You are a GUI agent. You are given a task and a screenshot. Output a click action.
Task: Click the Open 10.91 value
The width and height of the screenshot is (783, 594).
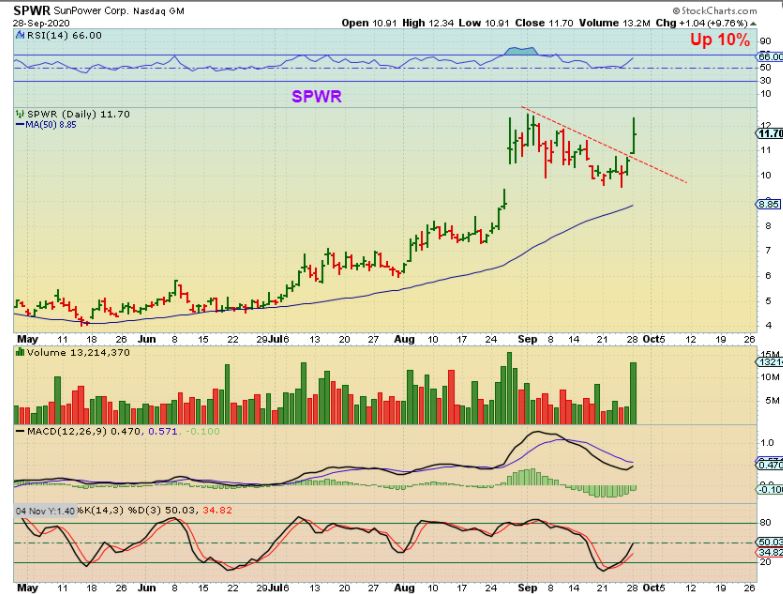[x=370, y=23]
